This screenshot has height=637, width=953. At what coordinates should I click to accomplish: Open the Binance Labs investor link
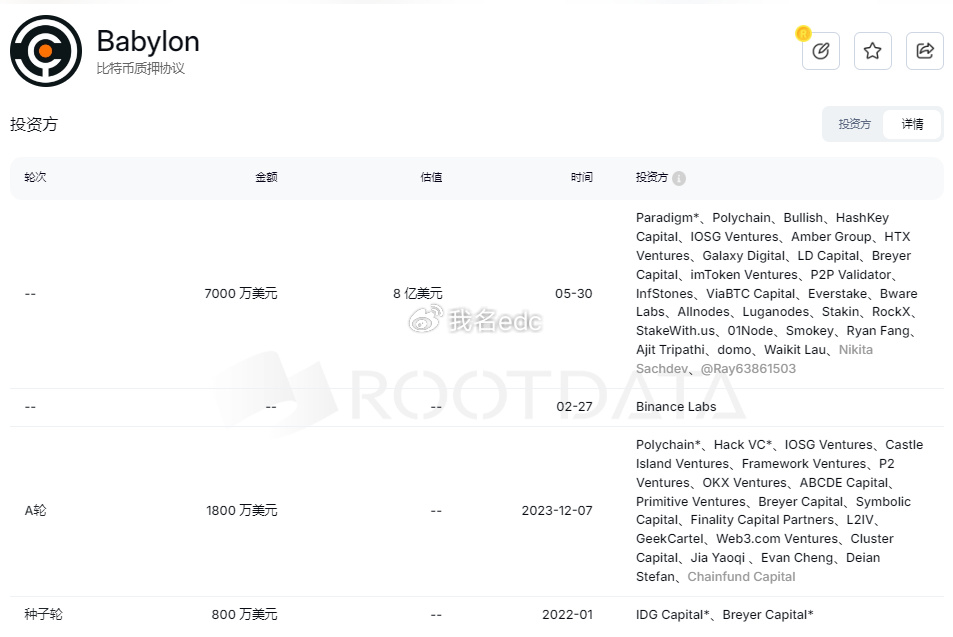click(x=676, y=407)
